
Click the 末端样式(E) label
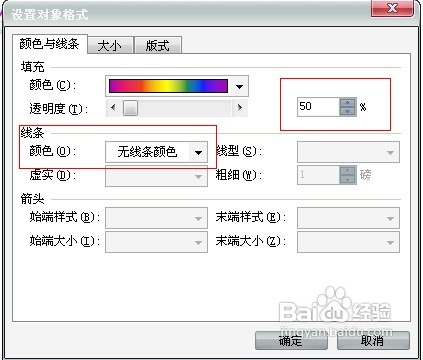[x=251, y=217]
